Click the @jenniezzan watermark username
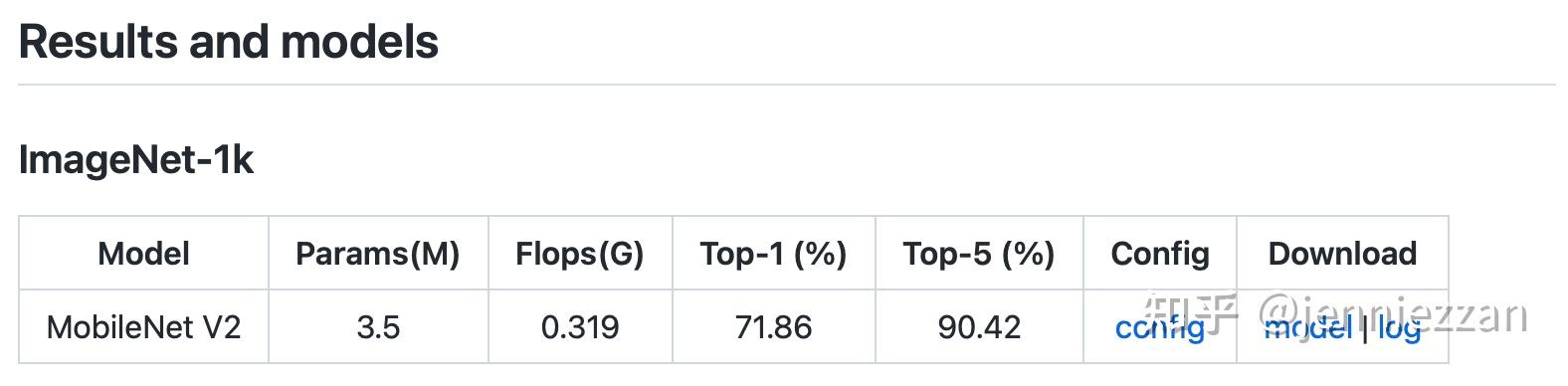The width and height of the screenshot is (1568, 386). click(1393, 314)
